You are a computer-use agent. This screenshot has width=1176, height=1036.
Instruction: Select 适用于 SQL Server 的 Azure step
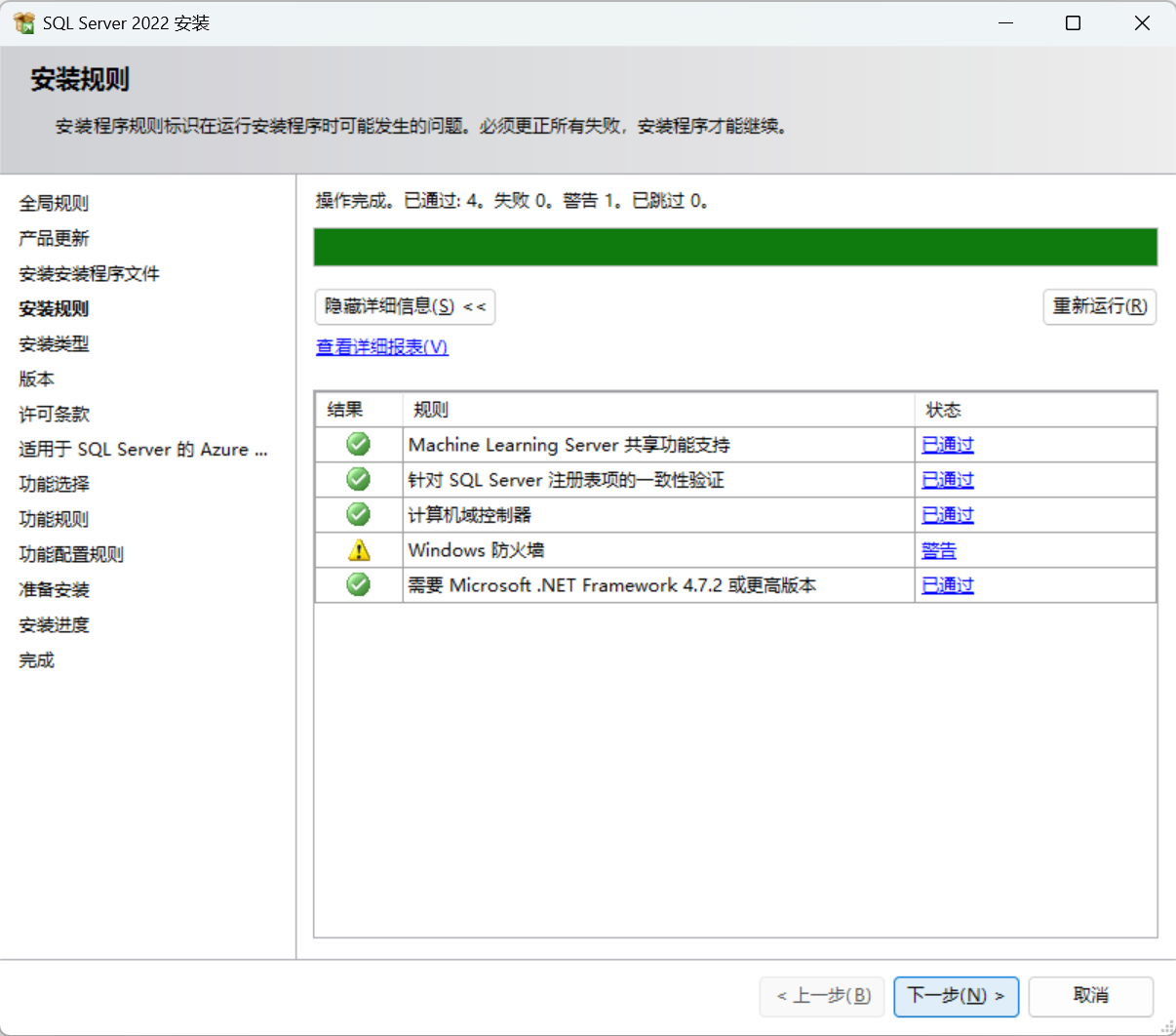(x=142, y=449)
